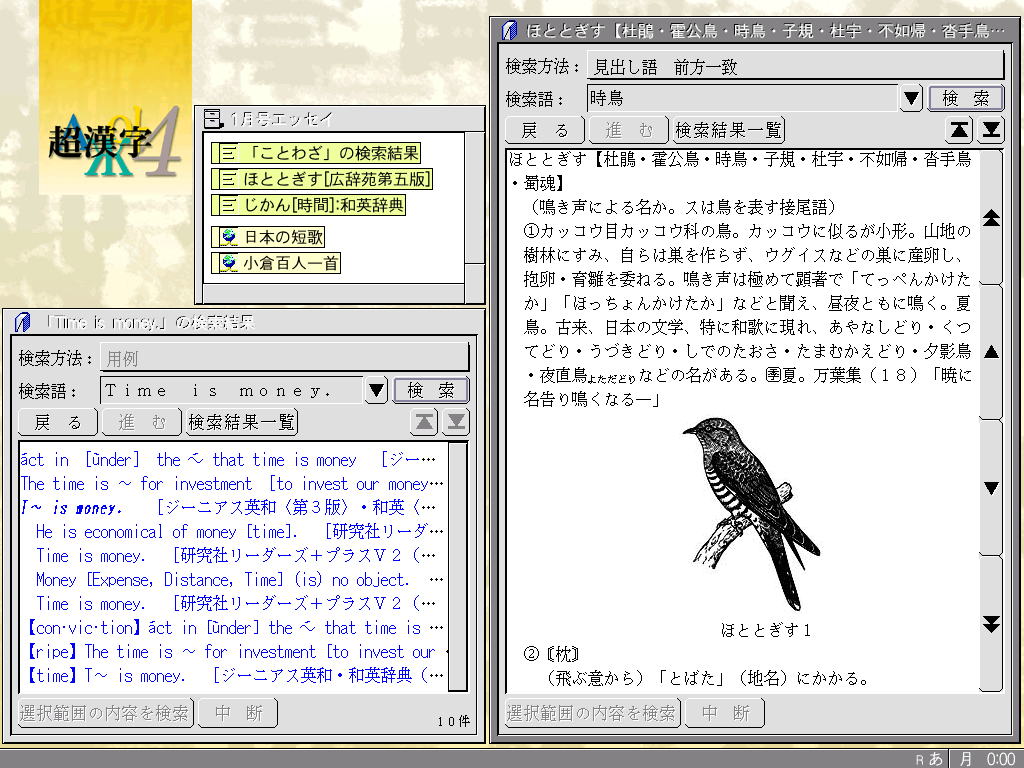Screen dimensions: 1024x768
Task: Click the double-up arrow on the right scrollbar
Action: tap(991, 218)
